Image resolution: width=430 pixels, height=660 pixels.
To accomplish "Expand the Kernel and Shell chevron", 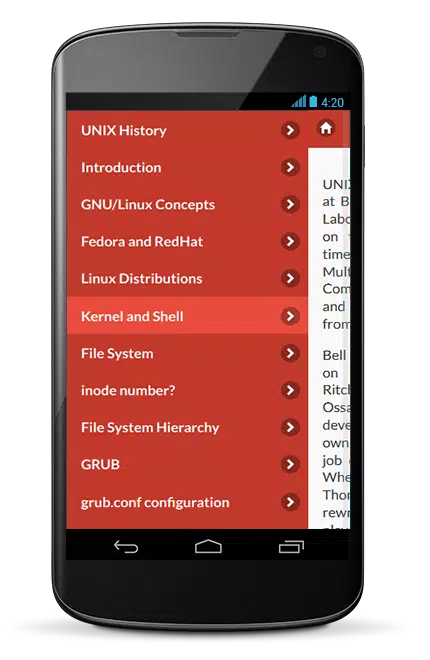I will (x=290, y=316).
